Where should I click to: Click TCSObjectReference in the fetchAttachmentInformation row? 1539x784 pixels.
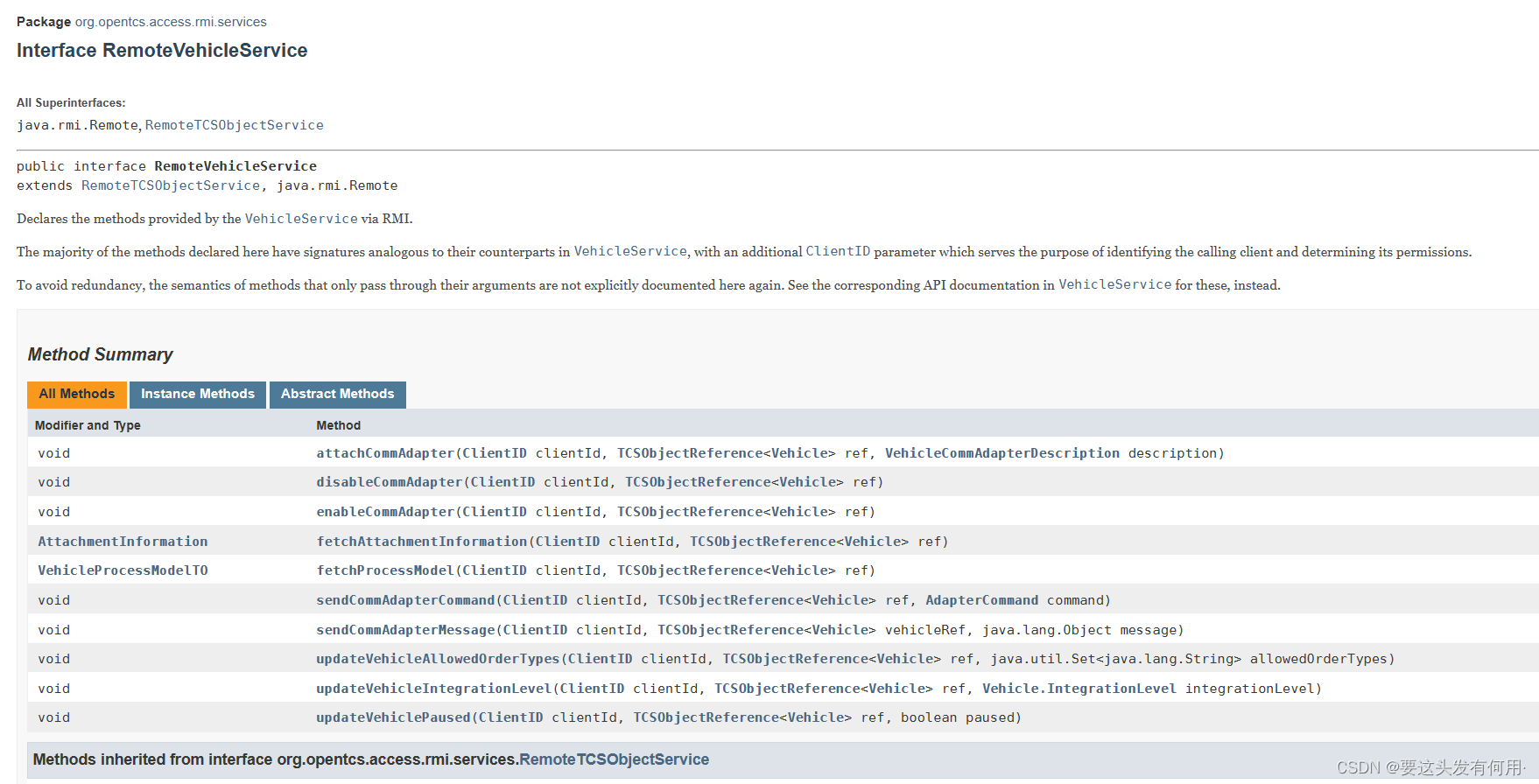(x=762, y=542)
